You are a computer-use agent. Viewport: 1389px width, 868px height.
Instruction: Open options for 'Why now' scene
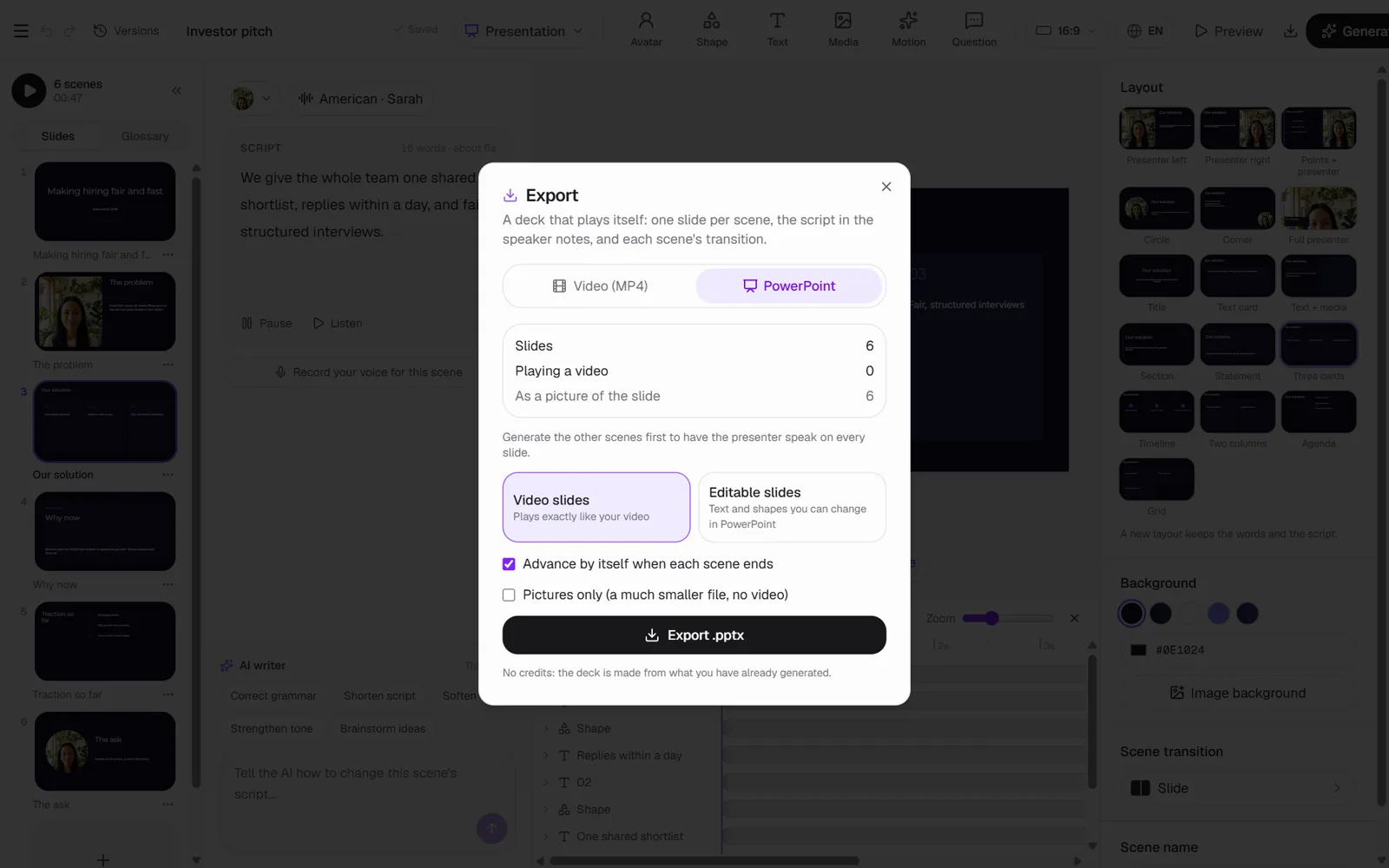coord(168,585)
